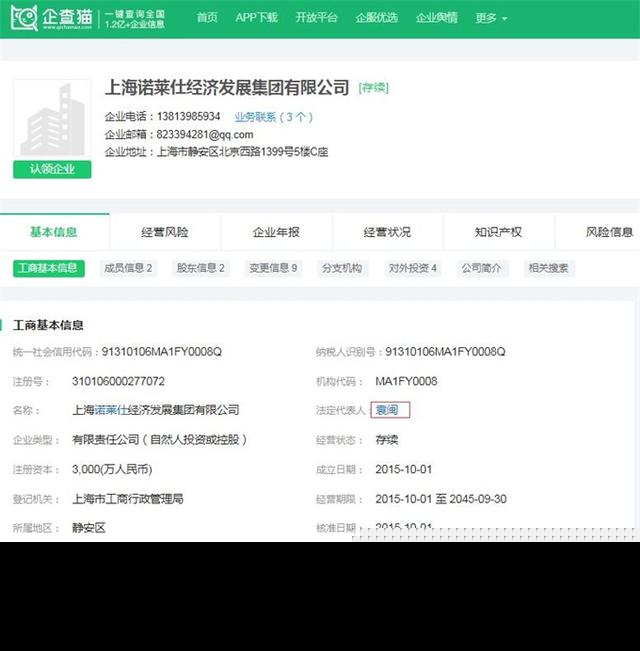Click highlighted 诺莱仕 in company name row

[111, 410]
